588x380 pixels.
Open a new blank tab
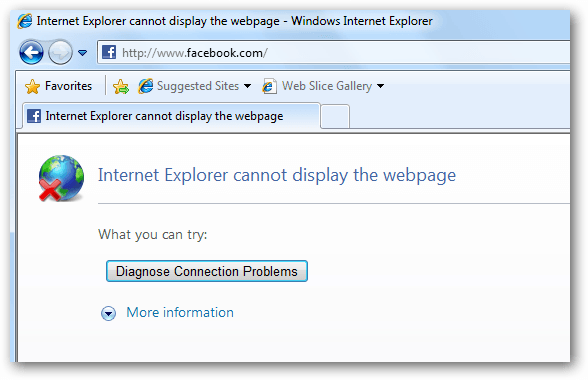(x=335, y=117)
